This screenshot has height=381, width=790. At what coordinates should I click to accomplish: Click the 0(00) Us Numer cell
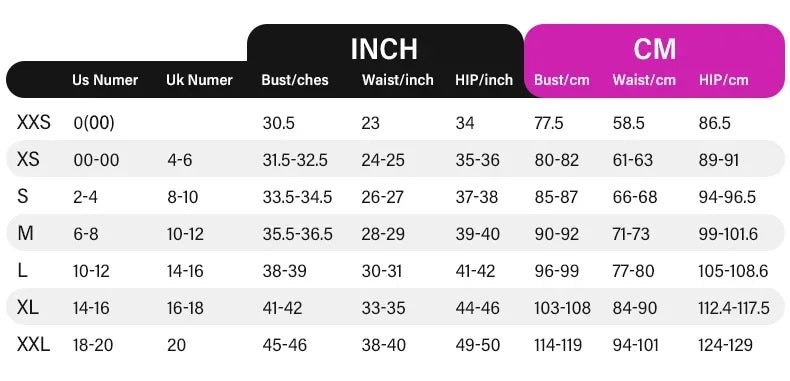tap(94, 123)
